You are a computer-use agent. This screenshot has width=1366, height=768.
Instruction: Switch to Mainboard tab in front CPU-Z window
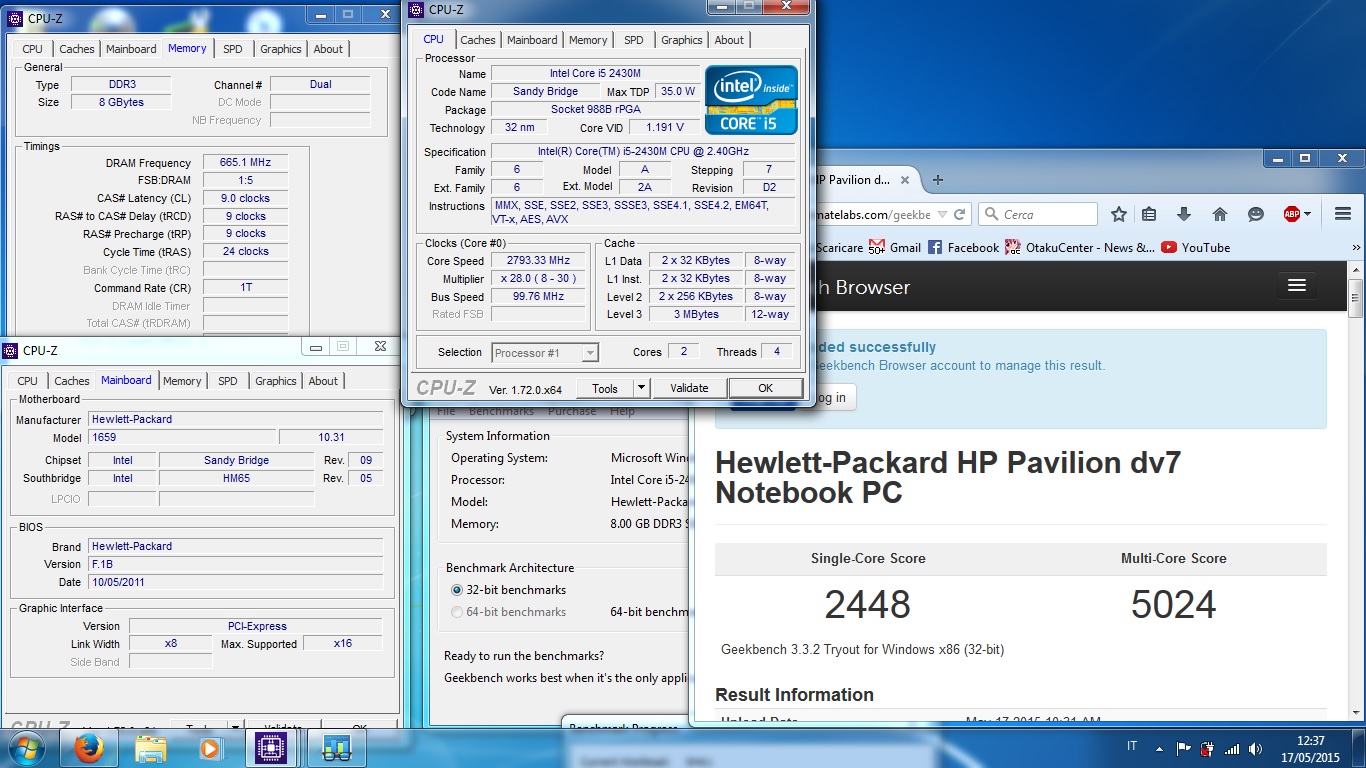[532, 40]
